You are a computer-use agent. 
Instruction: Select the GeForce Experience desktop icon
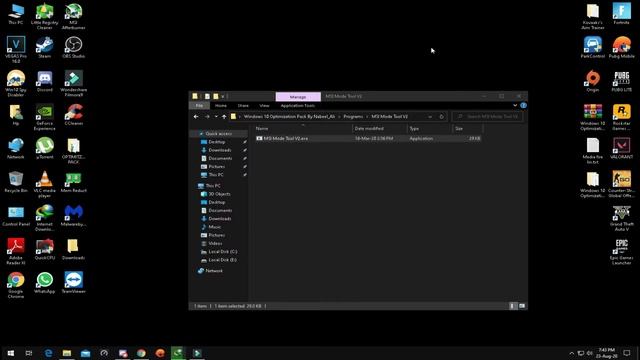point(44,117)
